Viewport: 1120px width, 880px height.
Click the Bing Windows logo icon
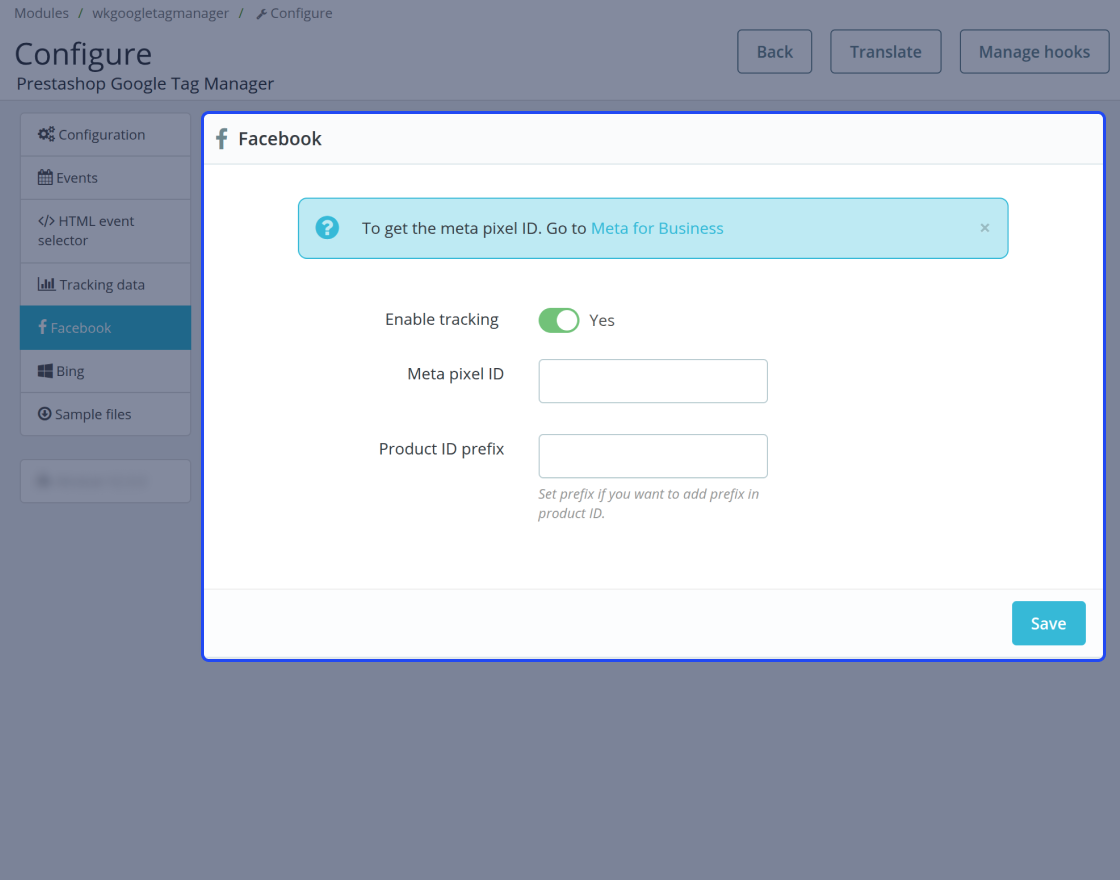45,371
